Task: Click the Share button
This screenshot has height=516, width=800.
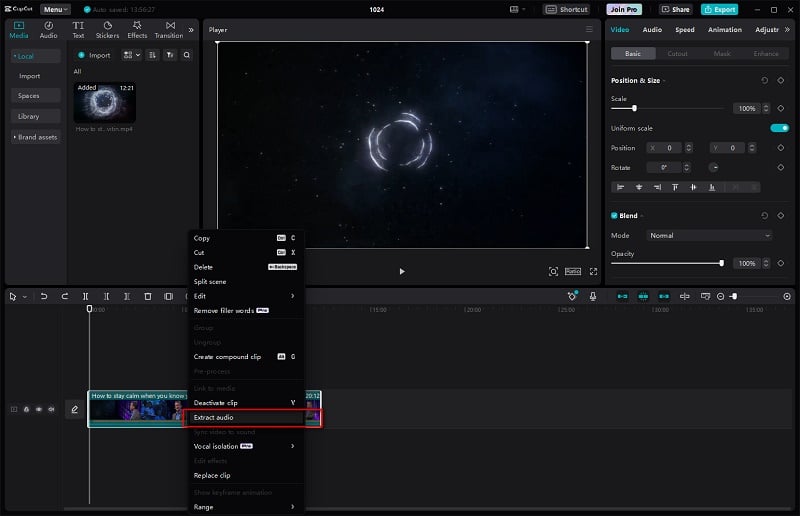Action: (676, 9)
